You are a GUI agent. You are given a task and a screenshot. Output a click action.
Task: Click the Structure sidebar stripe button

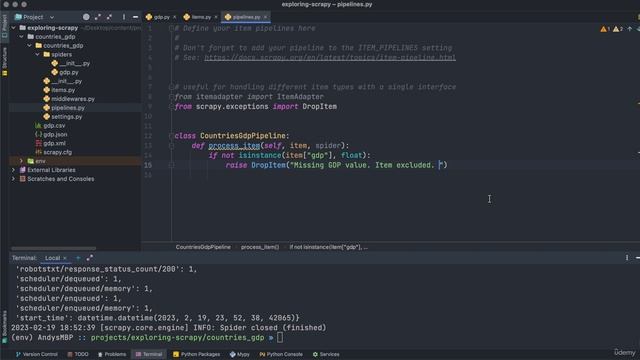point(4,62)
